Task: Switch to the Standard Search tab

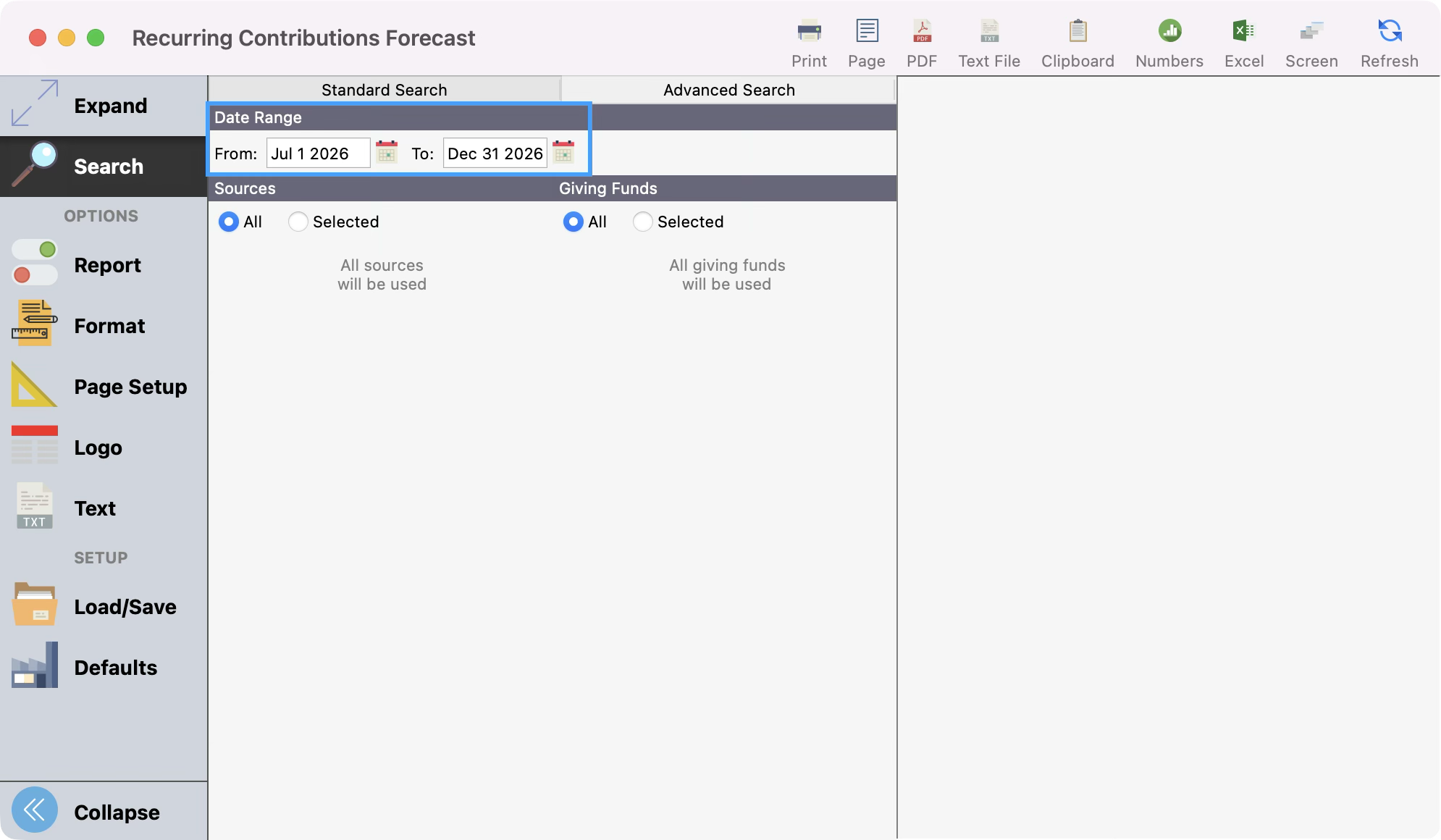Action: coord(385,90)
